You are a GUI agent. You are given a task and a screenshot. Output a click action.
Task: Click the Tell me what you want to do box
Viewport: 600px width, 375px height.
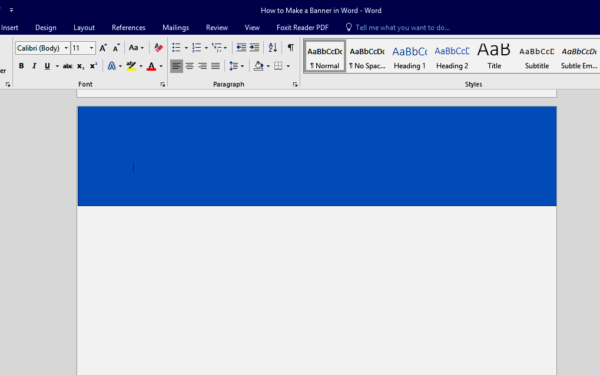click(402, 28)
